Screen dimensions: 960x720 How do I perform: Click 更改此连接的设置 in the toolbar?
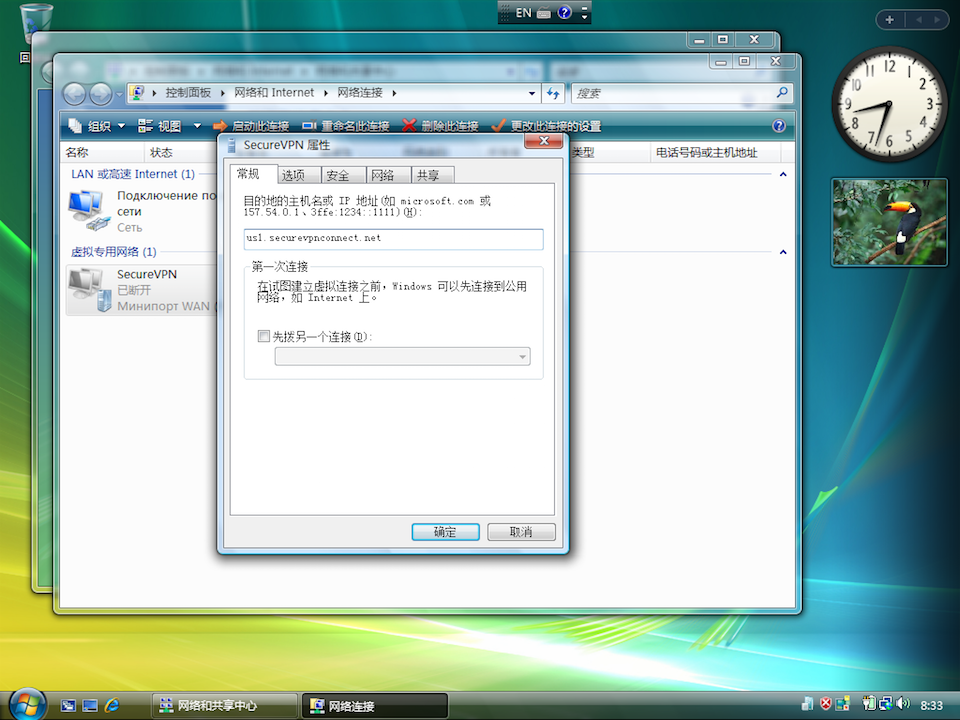[546, 126]
